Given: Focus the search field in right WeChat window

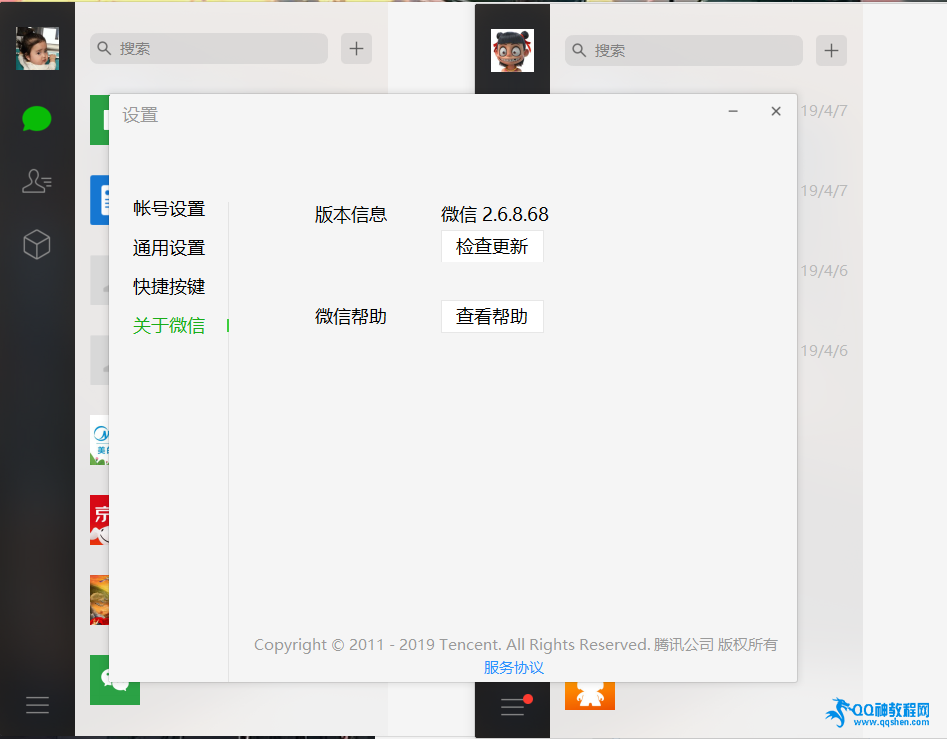Looking at the screenshot, I should coord(684,50).
